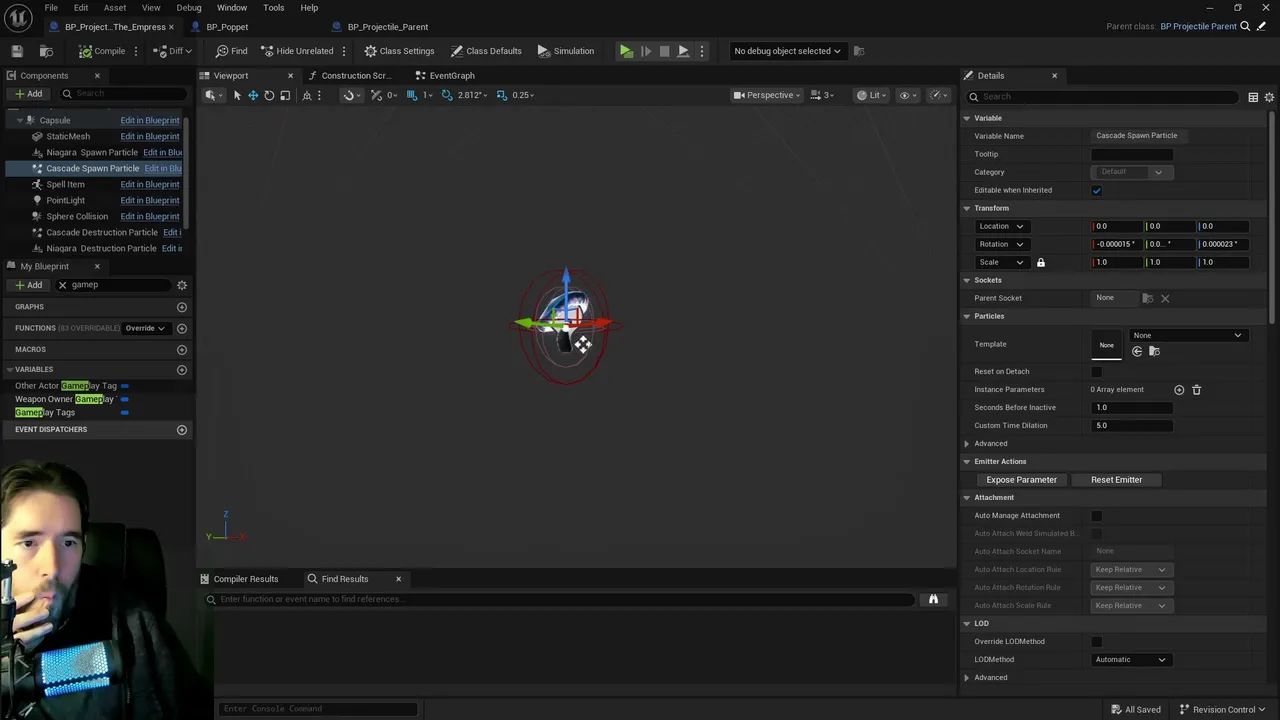This screenshot has width=1280, height=720.
Task: Open the viewport Show eye menu
Action: (x=907, y=95)
